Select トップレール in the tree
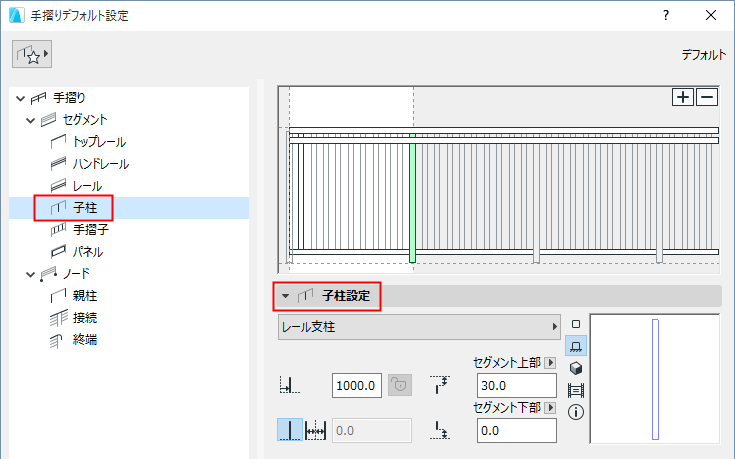 (x=99, y=142)
